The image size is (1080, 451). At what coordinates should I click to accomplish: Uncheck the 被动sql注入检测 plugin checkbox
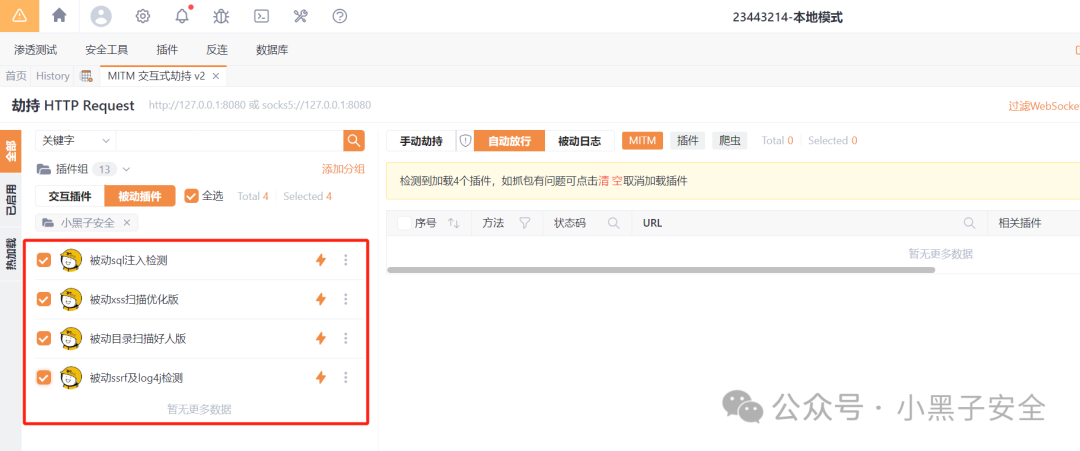click(43, 260)
